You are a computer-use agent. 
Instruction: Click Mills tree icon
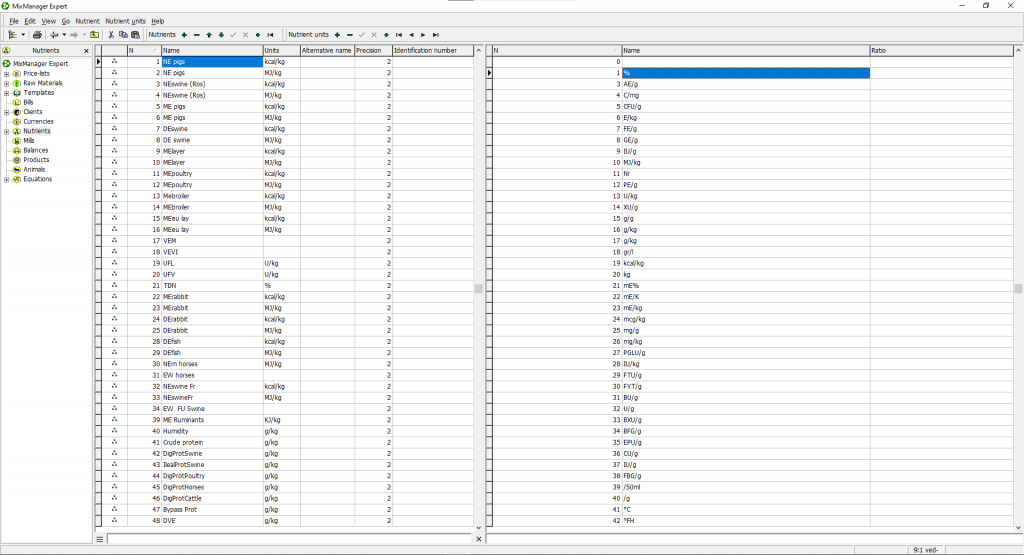(x=17, y=140)
